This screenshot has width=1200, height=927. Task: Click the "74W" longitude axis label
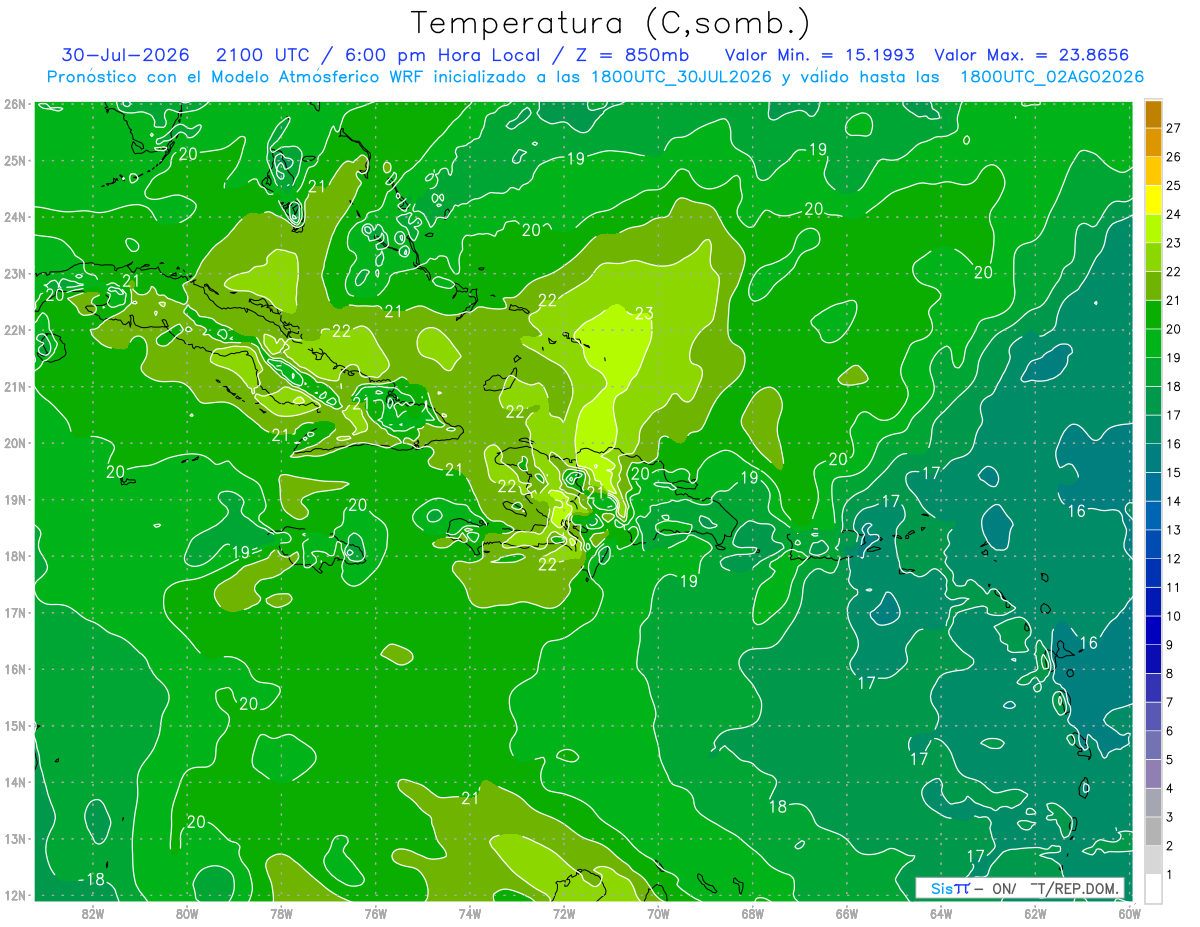pos(469,912)
